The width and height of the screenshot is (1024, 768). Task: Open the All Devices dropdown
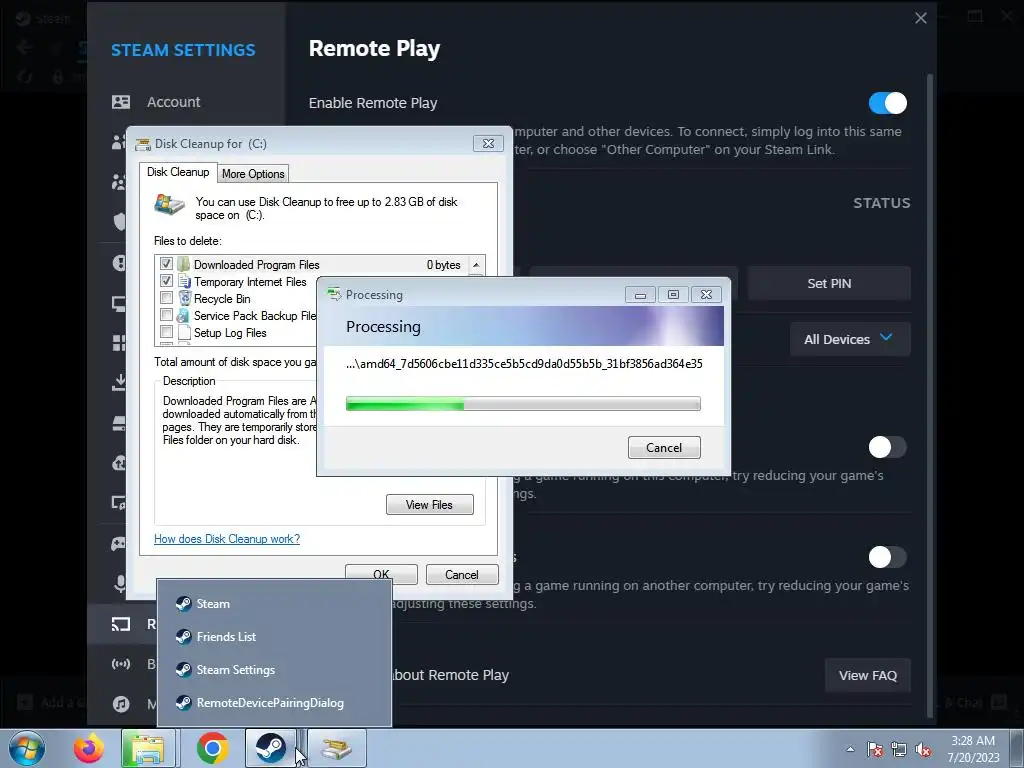pyautogui.click(x=850, y=339)
